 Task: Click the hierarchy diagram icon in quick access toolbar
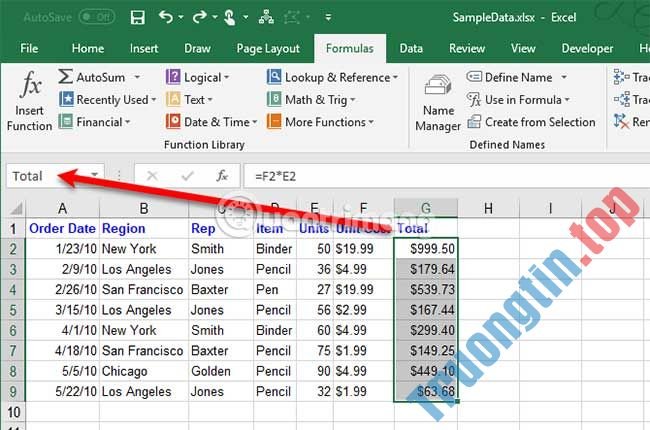[x=266, y=17]
